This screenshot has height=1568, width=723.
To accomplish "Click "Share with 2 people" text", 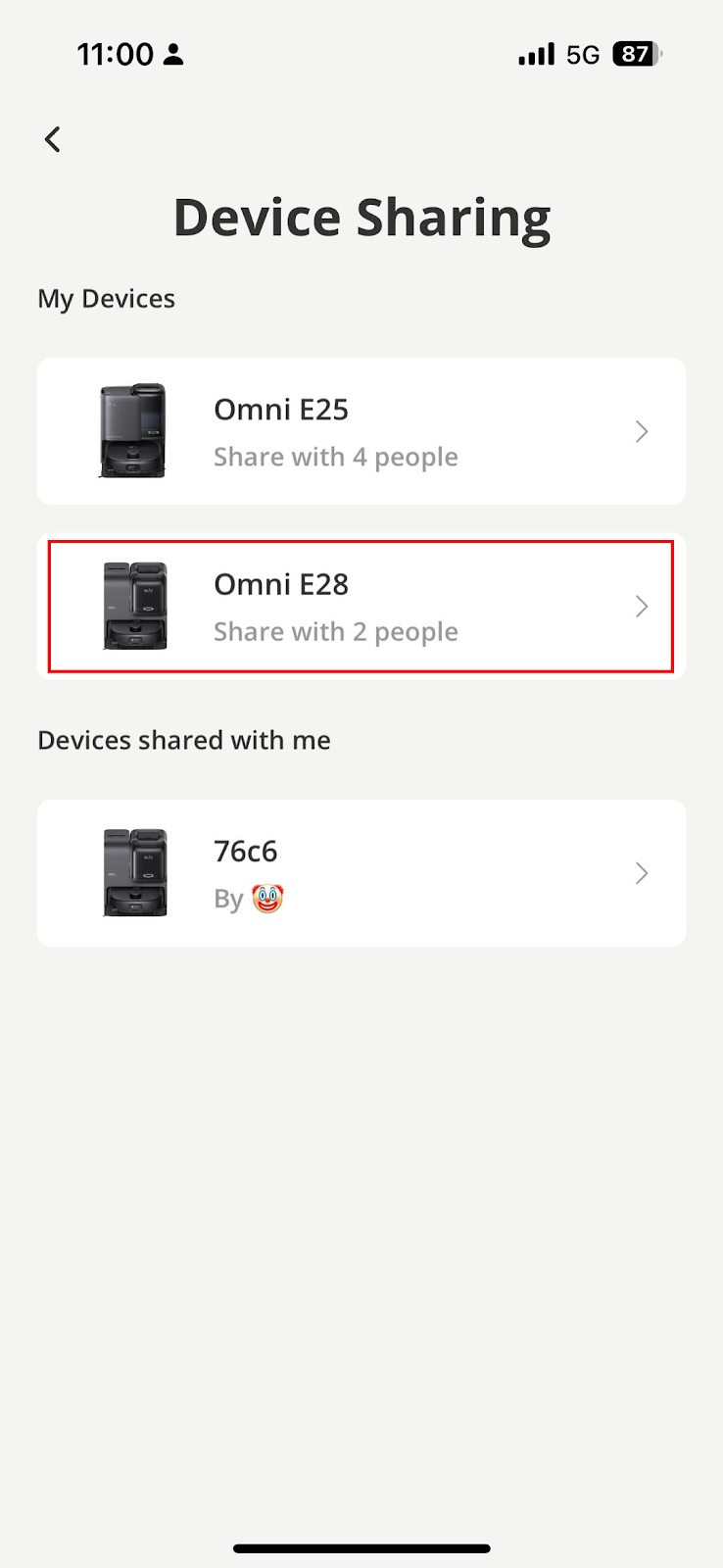I will click(336, 631).
